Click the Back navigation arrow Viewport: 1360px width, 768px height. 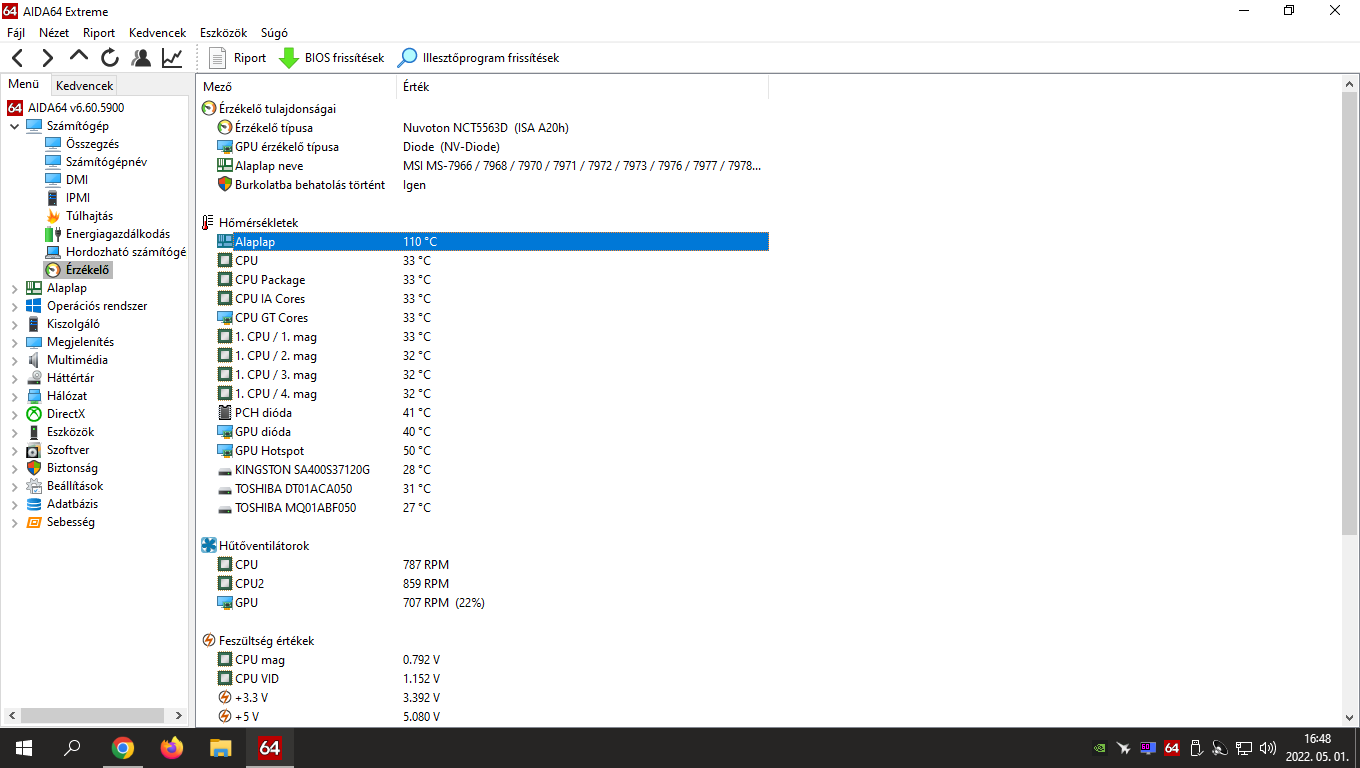tap(17, 58)
